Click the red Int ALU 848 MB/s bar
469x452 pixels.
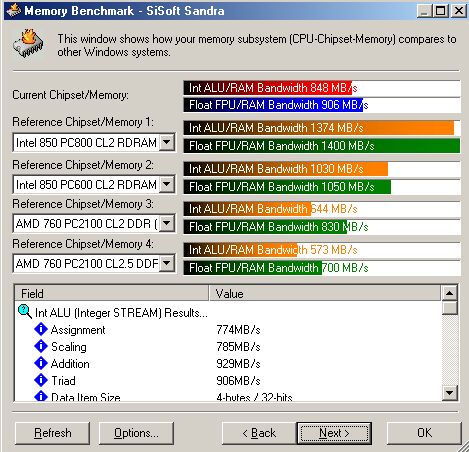coord(268,88)
